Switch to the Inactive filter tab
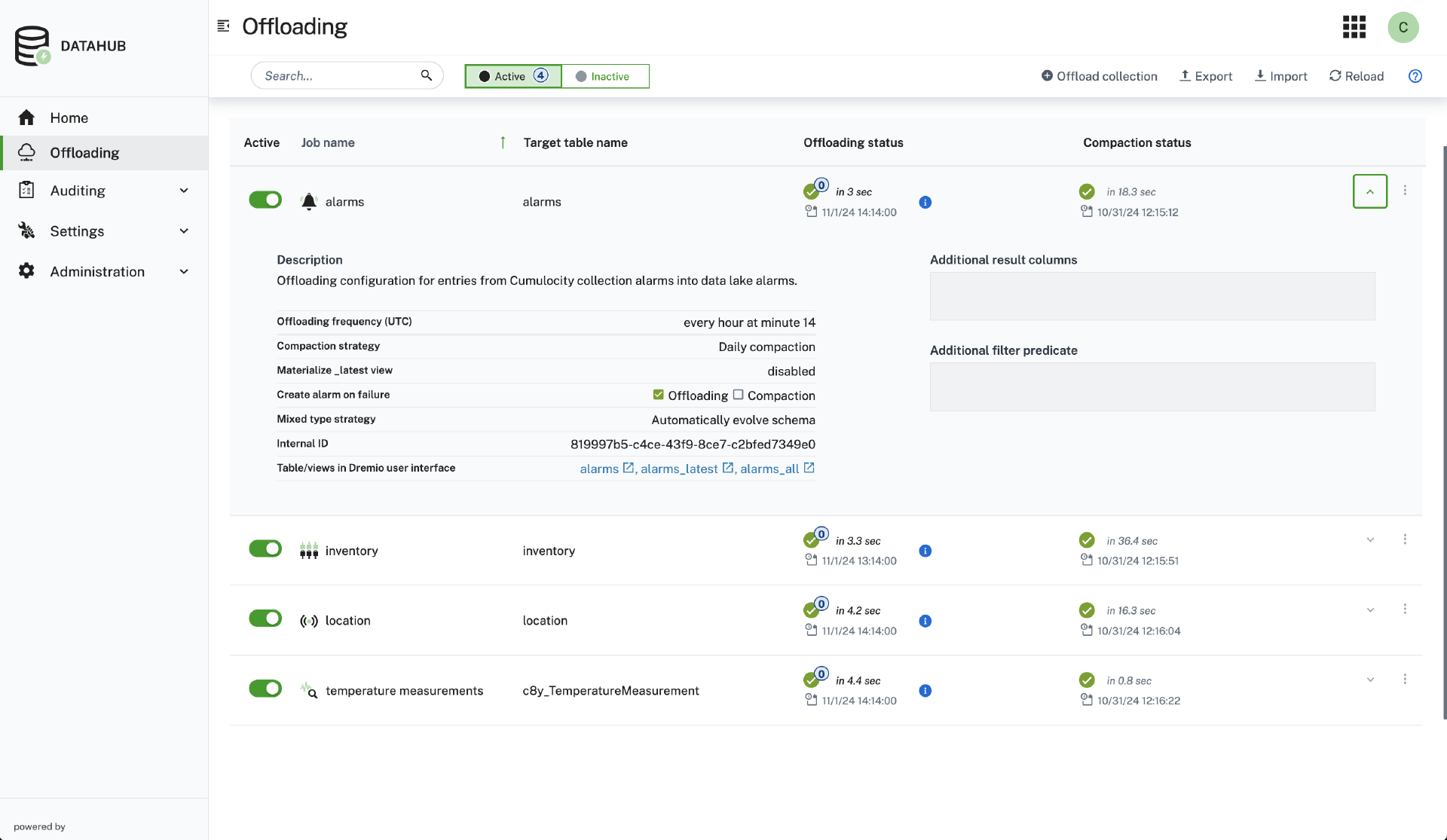Screen dimensions: 1447x840 [604, 76]
